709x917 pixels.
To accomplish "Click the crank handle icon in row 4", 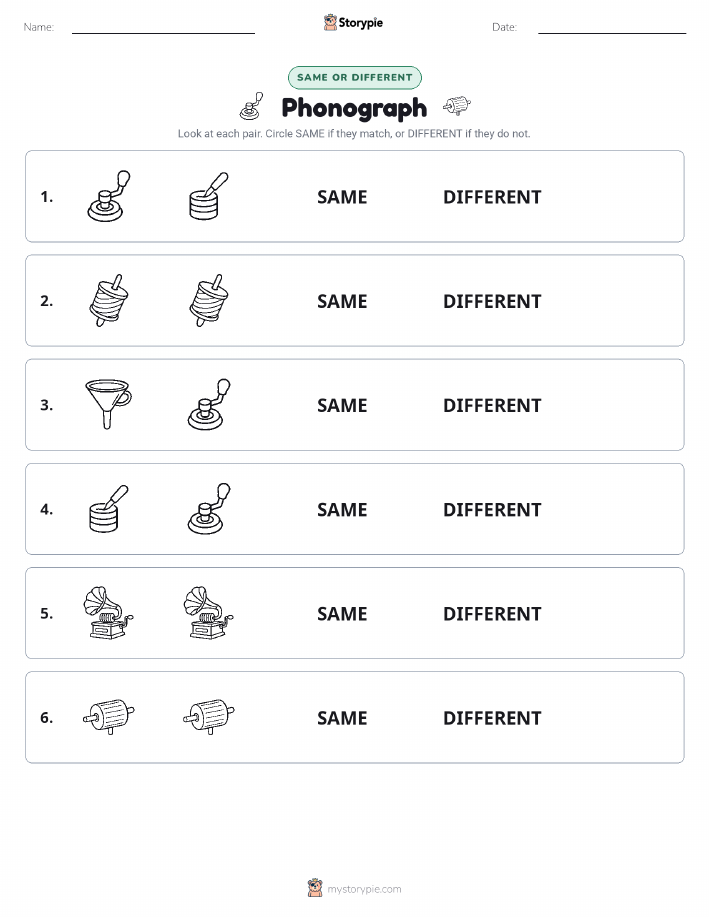I will point(209,508).
